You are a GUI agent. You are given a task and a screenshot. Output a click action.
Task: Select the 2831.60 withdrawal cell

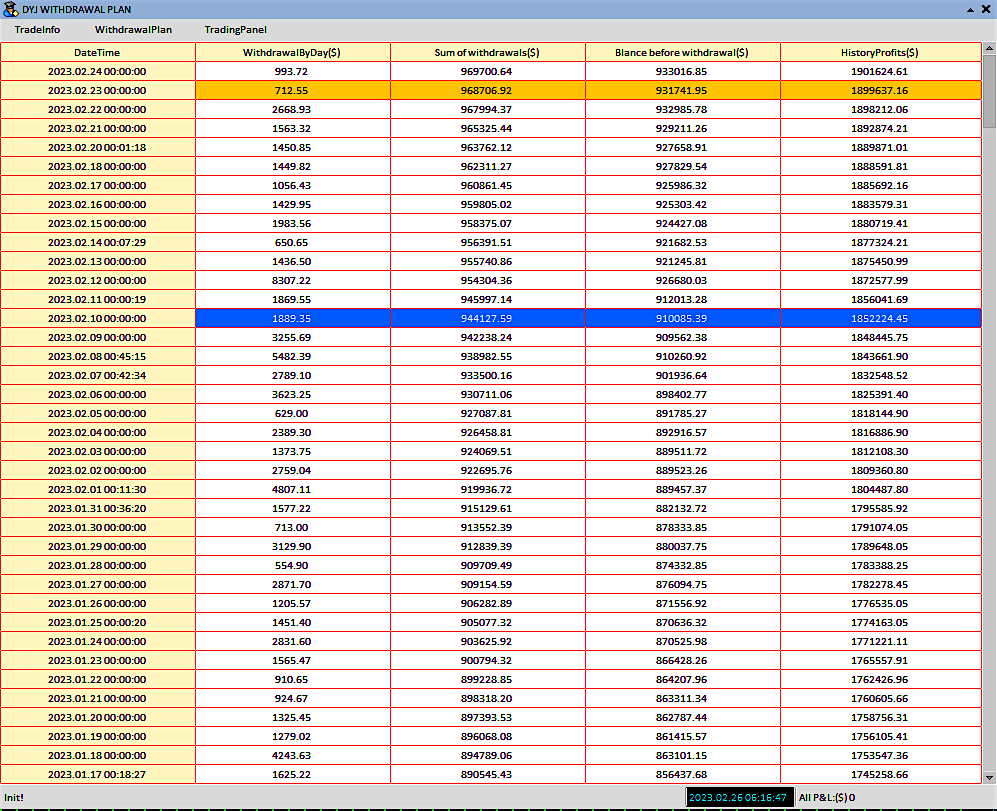tap(292, 641)
